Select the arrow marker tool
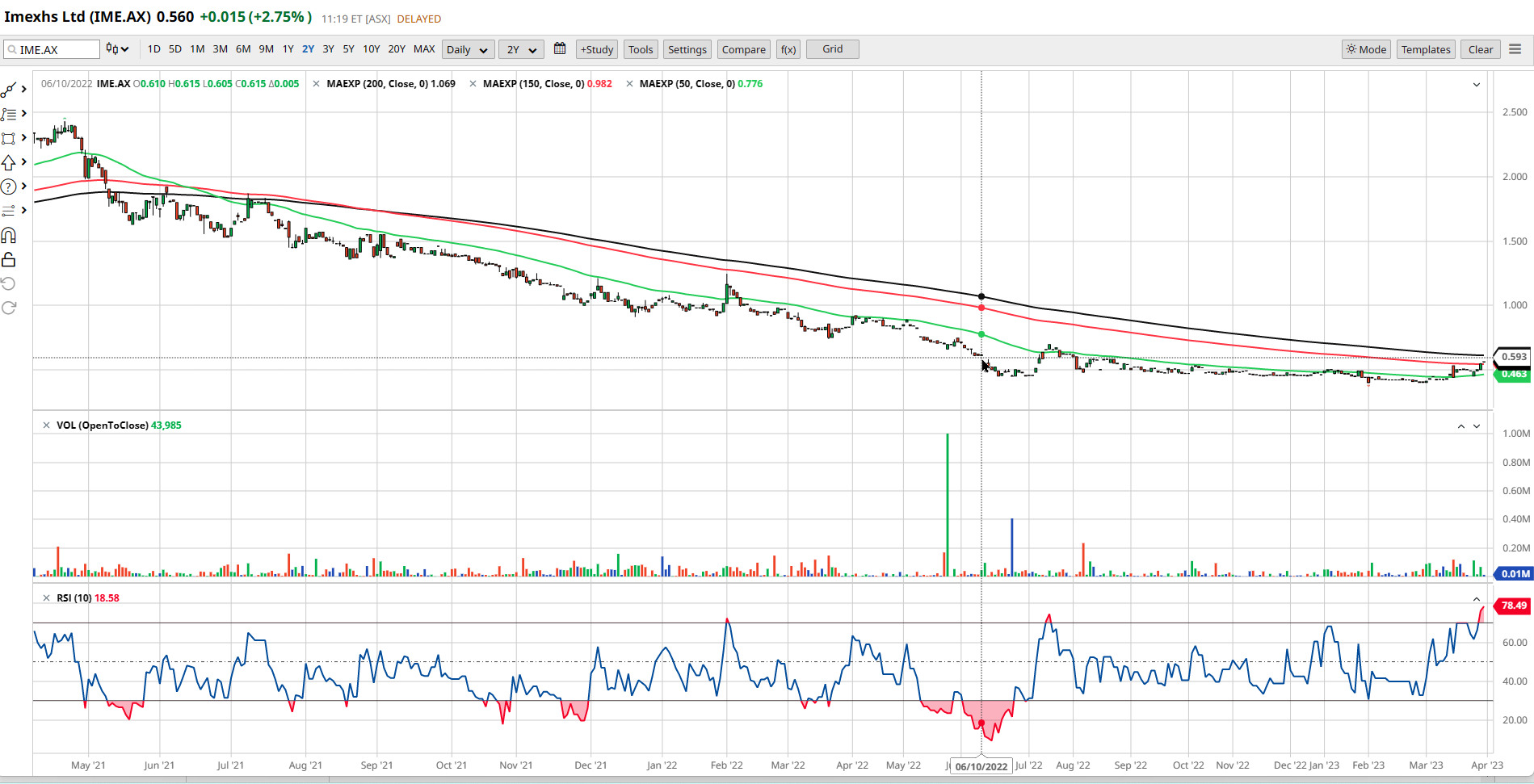The image size is (1534, 784). pos(9,162)
